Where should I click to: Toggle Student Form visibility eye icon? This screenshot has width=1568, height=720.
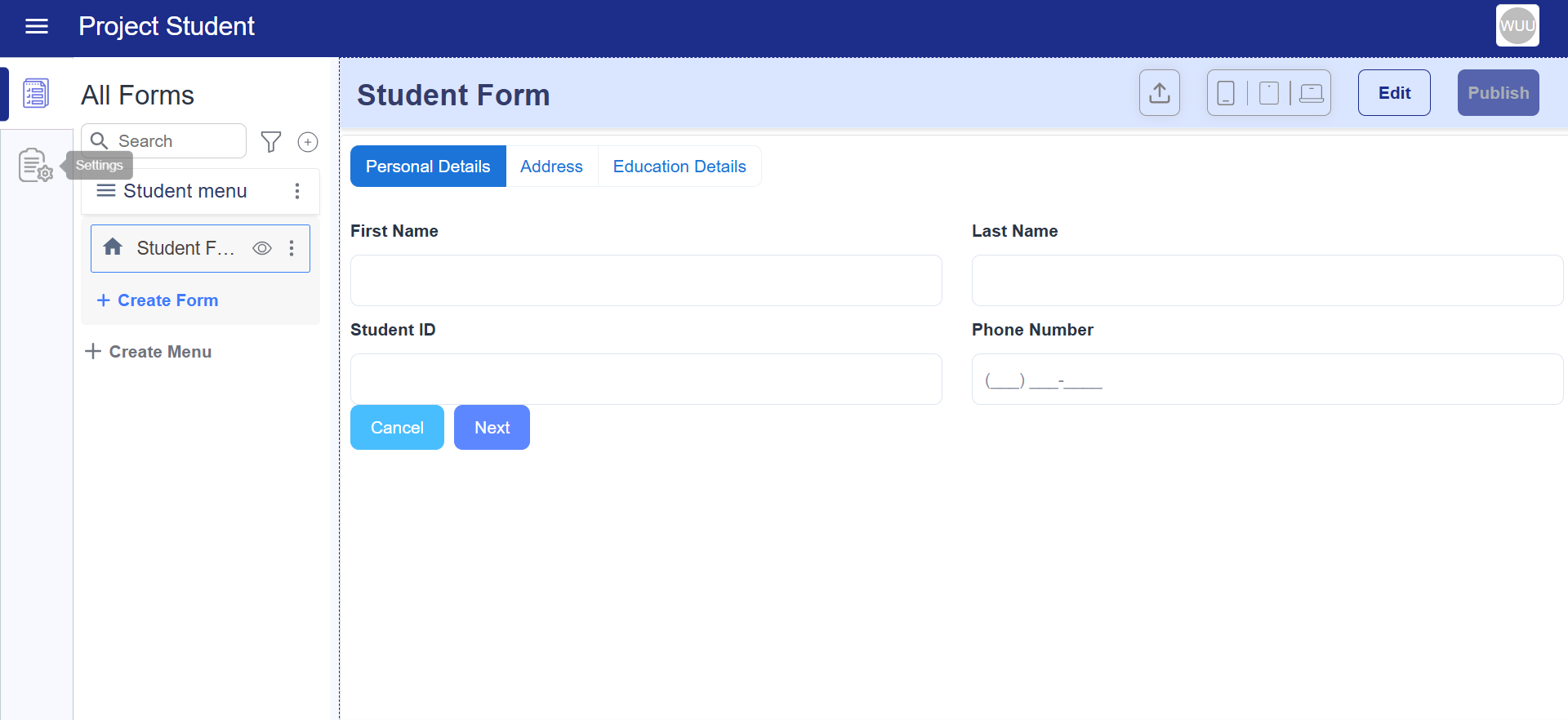[262, 248]
